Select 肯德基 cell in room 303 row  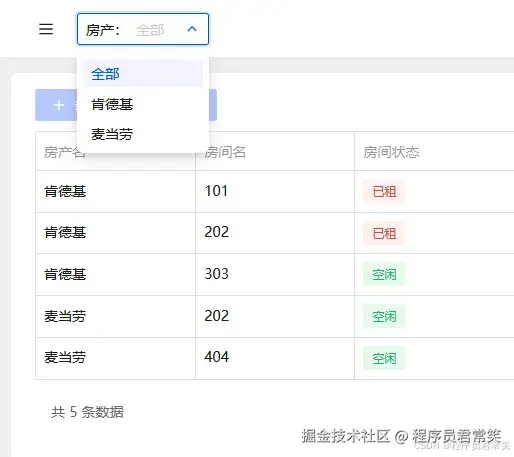pos(115,274)
